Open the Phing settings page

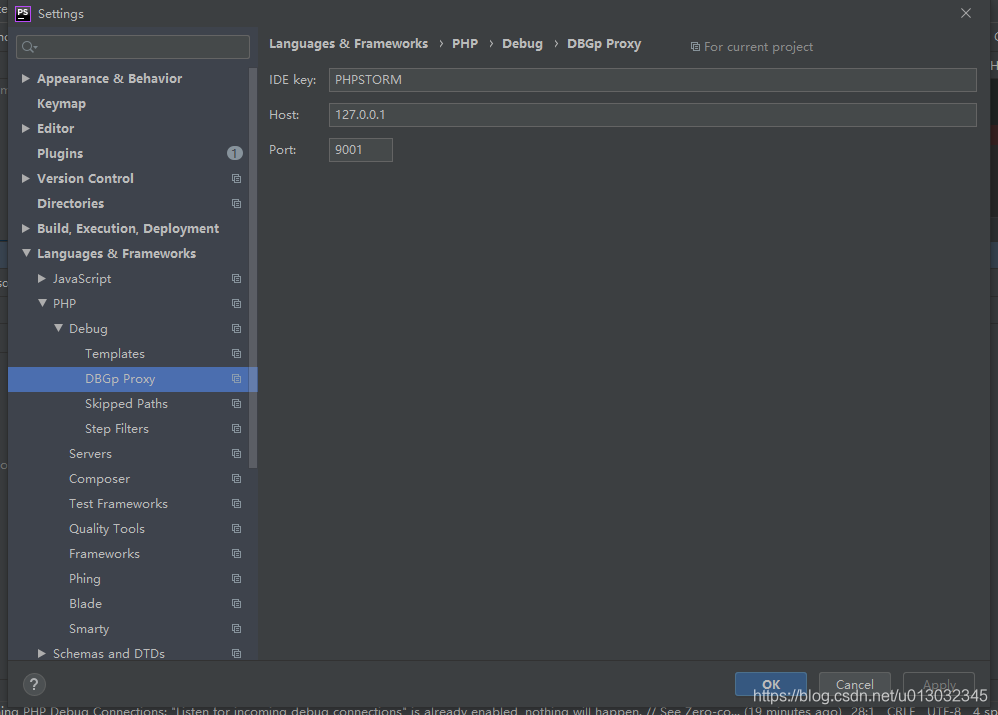pos(85,579)
